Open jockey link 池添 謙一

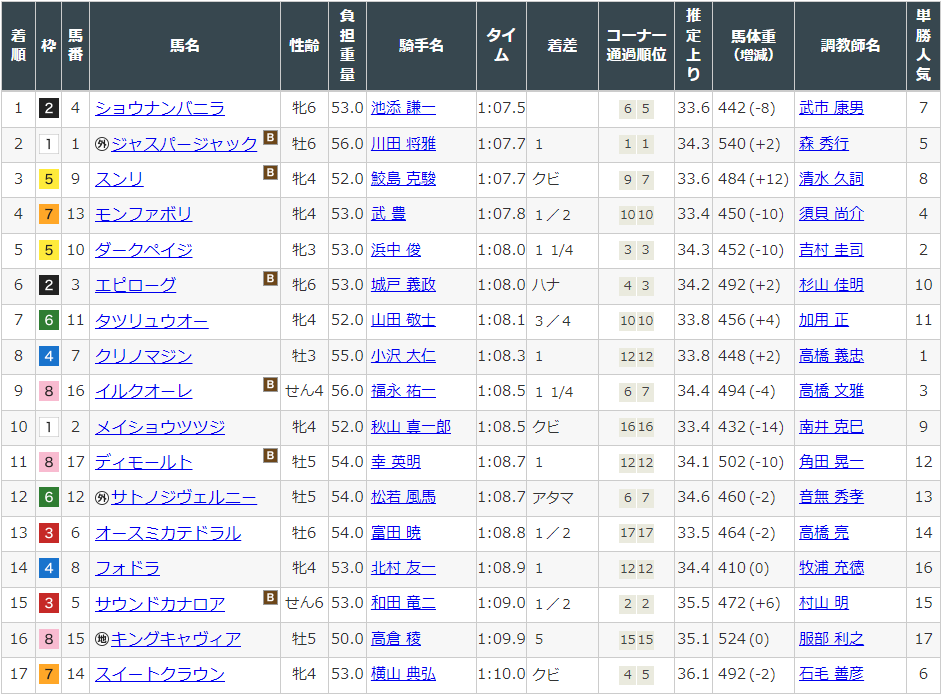[x=404, y=108]
